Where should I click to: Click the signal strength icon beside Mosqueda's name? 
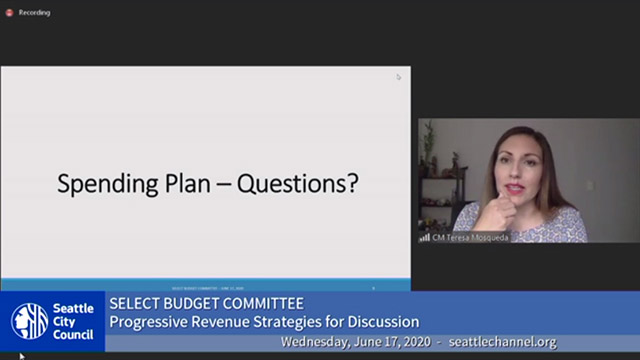[x=424, y=238]
